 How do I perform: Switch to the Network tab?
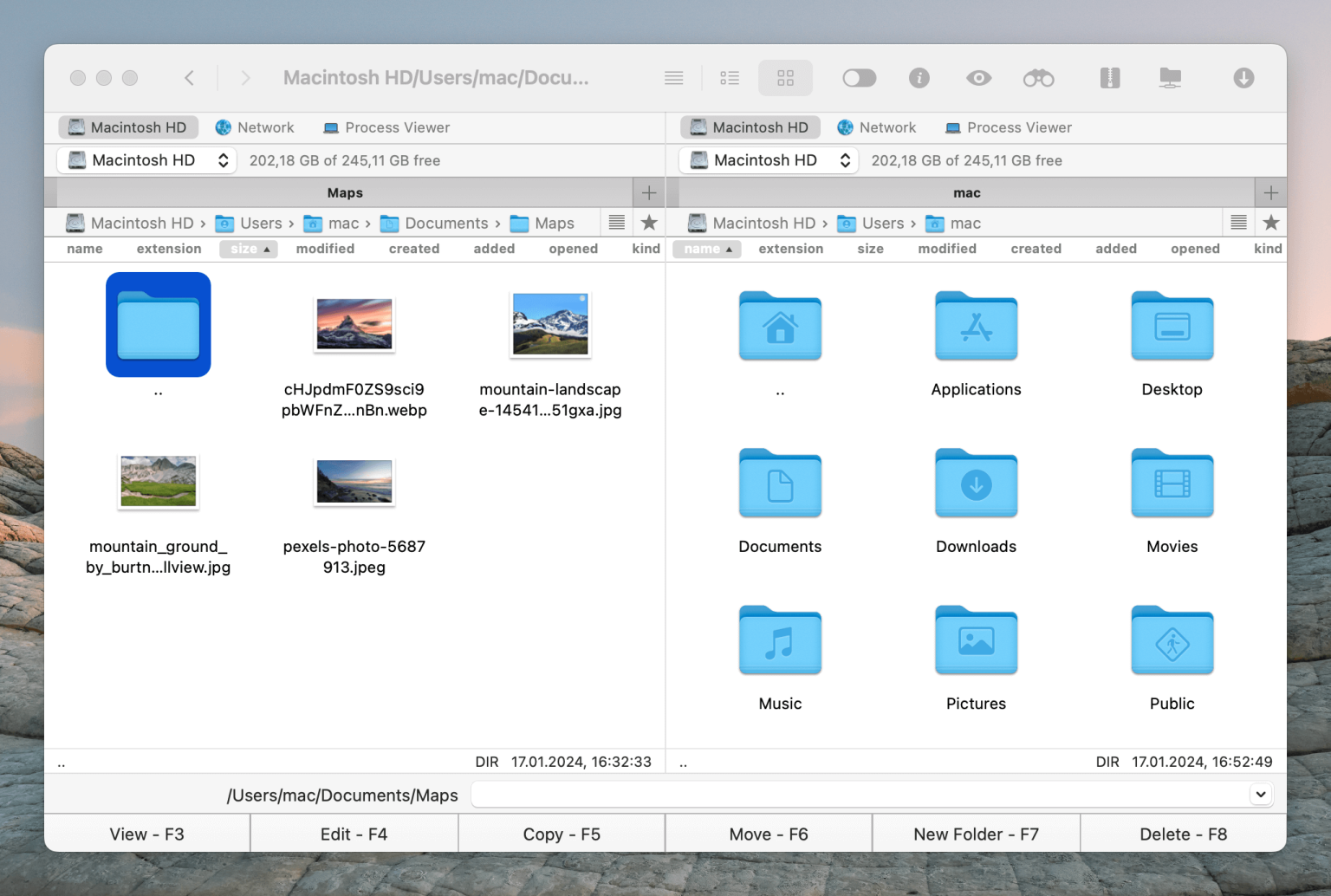click(255, 127)
